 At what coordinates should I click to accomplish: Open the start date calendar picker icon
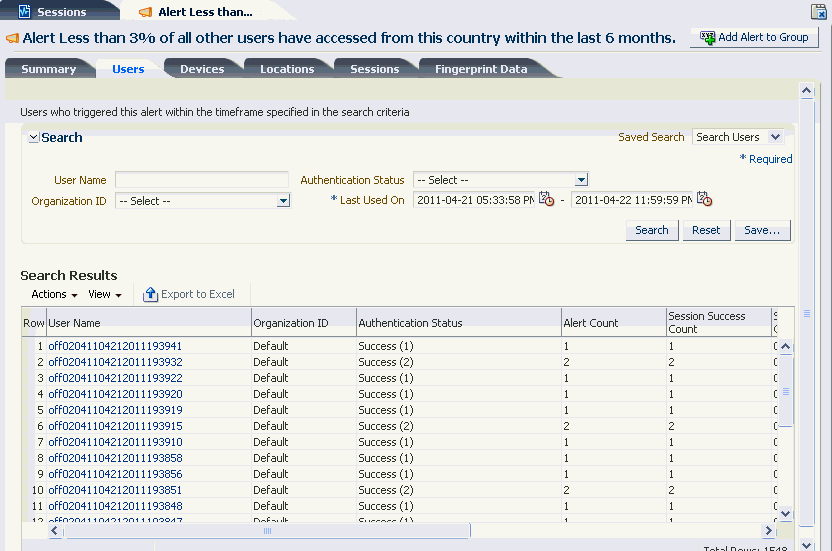546,199
